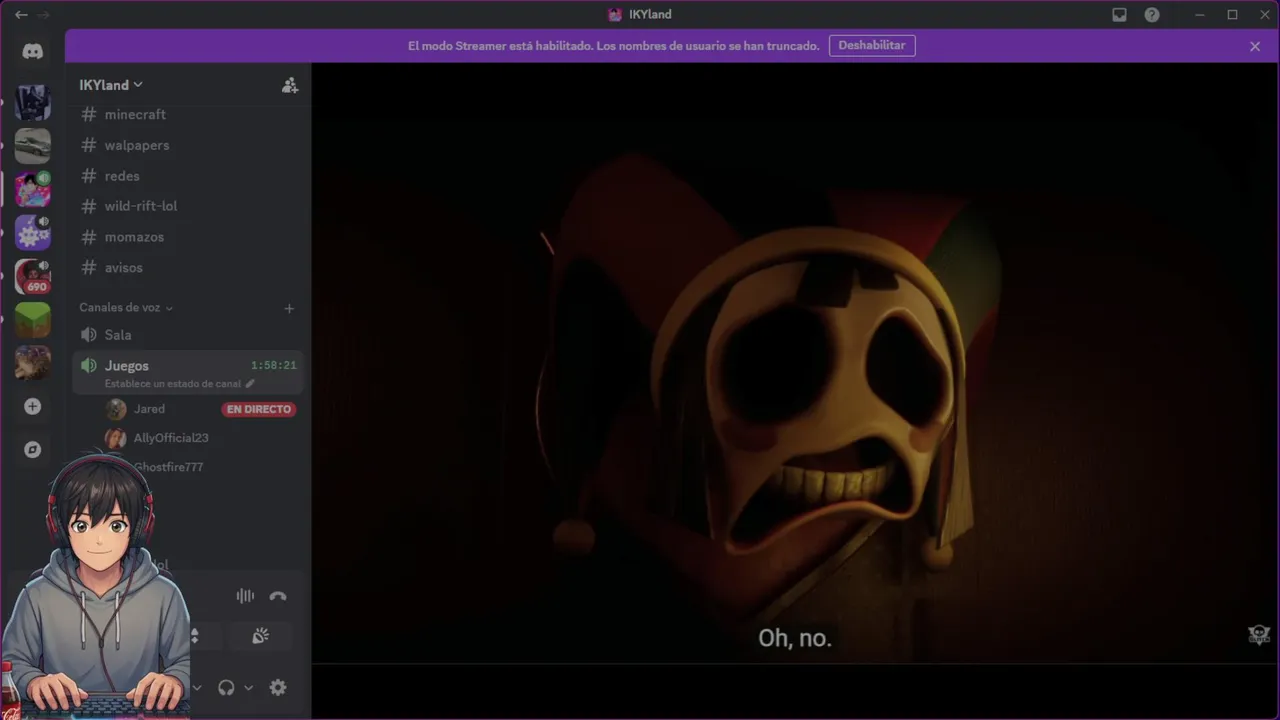Open the colorful anime server icon
The height and width of the screenshot is (720, 1280).
point(33,189)
